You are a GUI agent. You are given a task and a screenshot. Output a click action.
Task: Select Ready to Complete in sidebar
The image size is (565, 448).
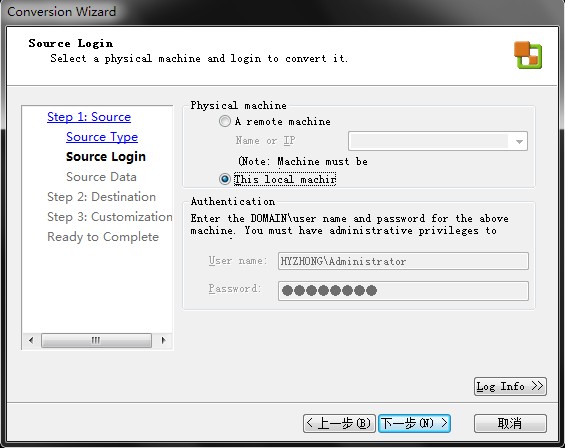[x=103, y=237]
